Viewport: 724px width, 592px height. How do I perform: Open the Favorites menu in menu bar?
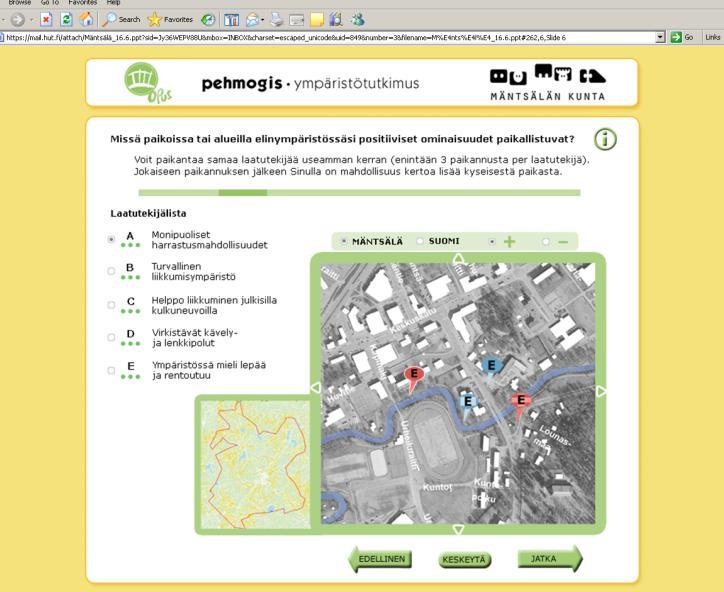82,3
